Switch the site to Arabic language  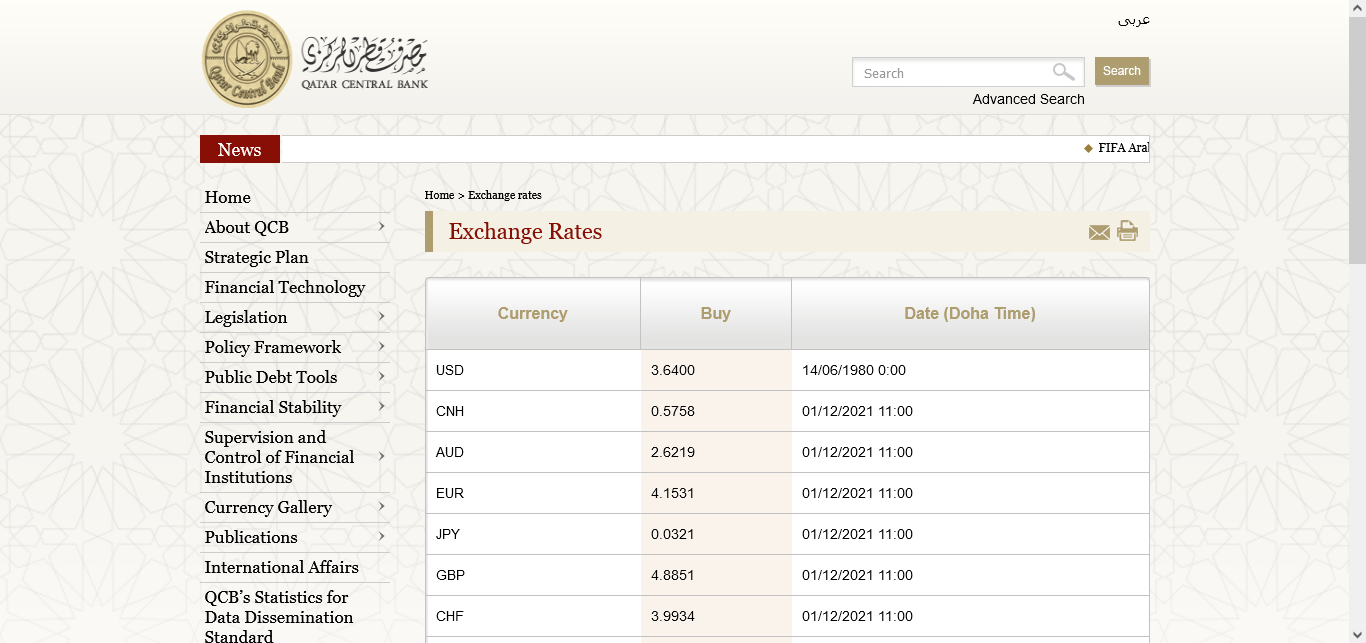[x=1133, y=20]
